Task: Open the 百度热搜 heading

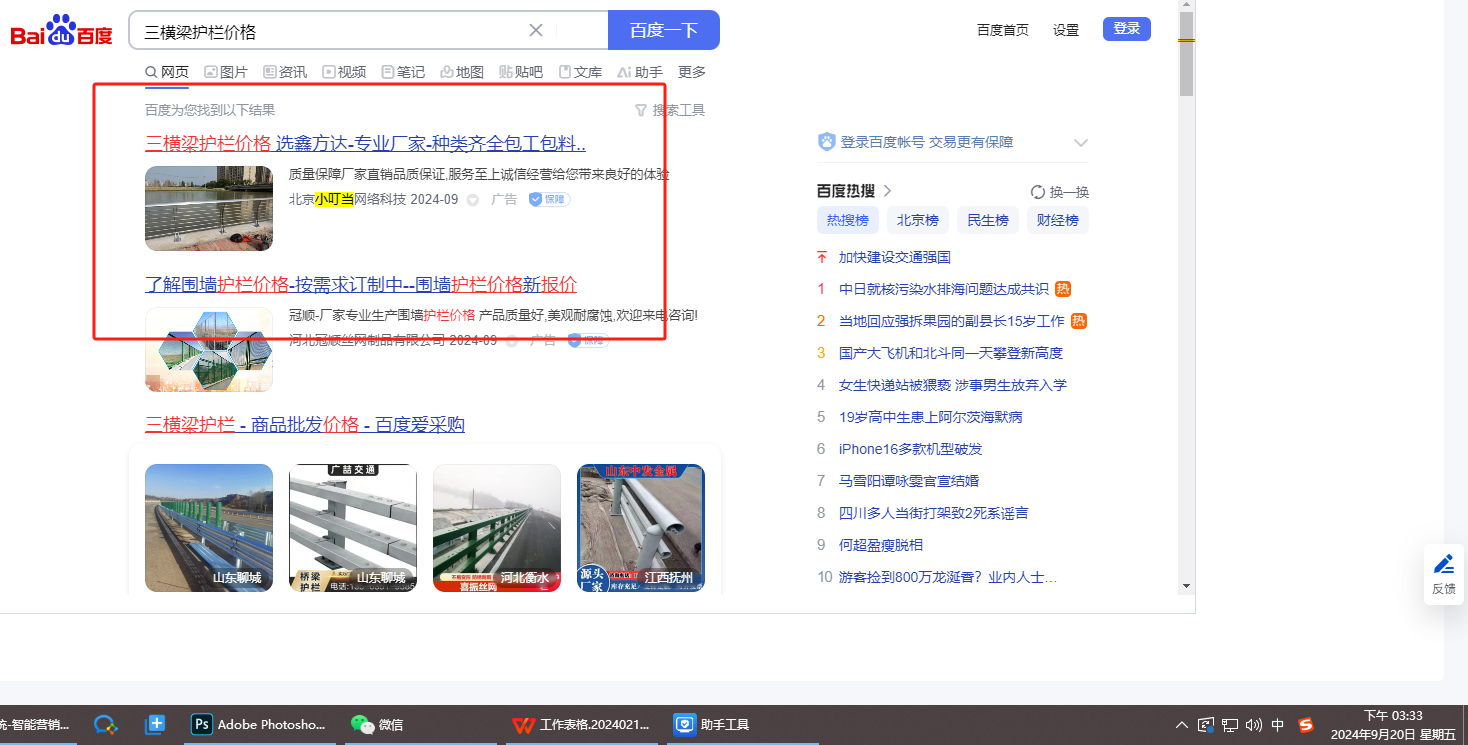Action: (x=846, y=191)
